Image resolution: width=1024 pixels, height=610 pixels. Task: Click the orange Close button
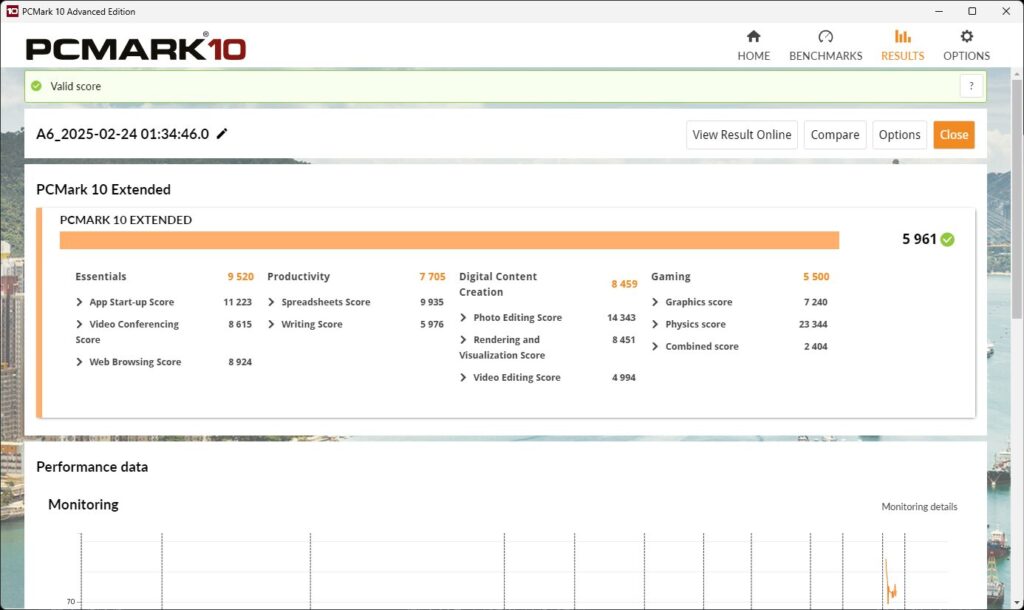click(x=953, y=135)
